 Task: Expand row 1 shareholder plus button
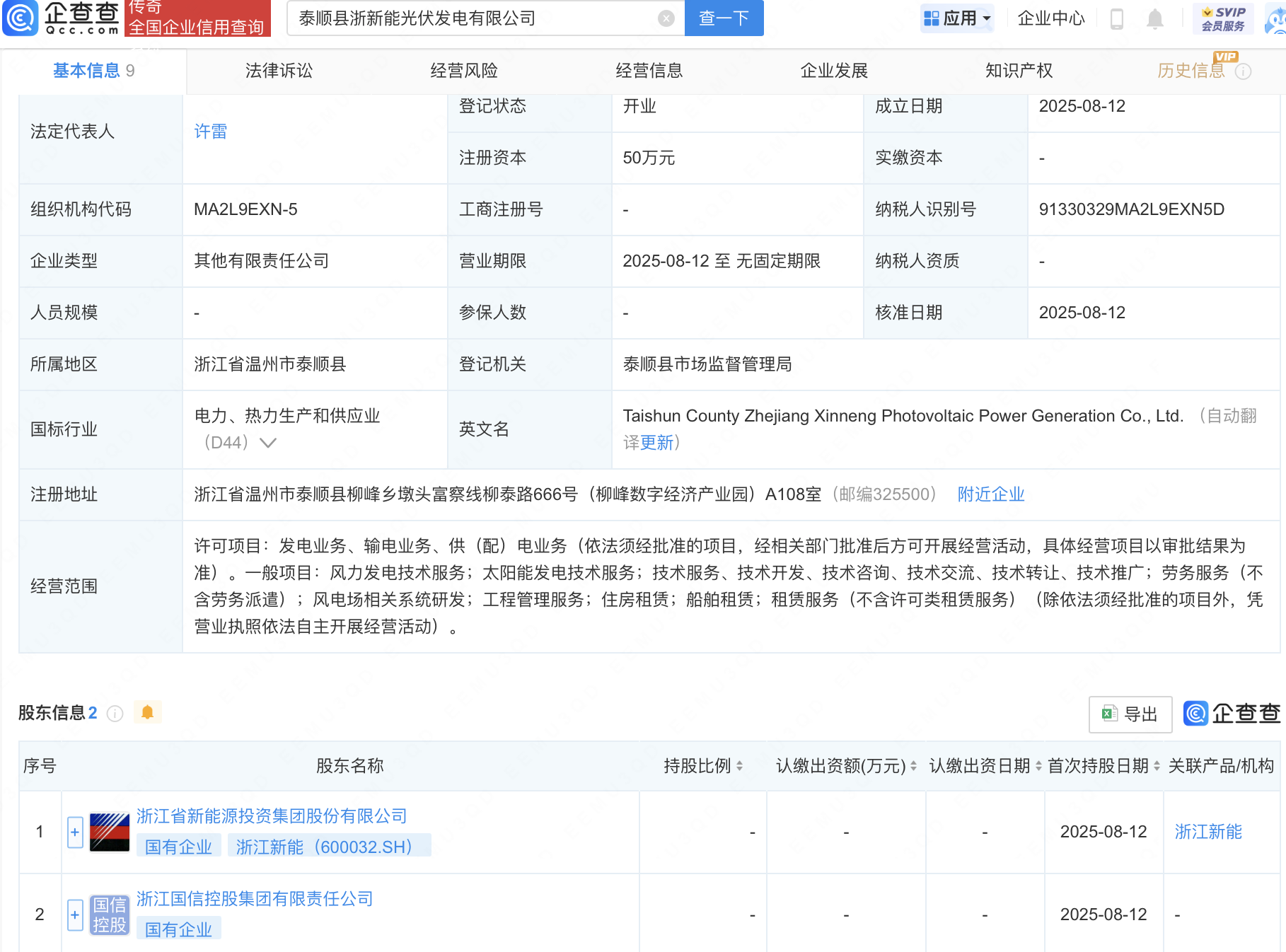coord(75,832)
